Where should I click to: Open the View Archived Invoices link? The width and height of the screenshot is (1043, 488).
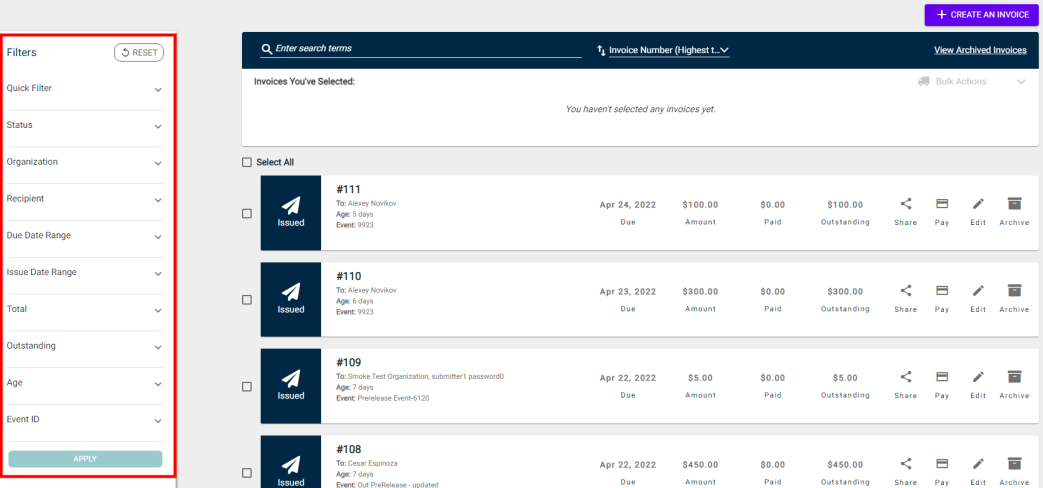point(979,50)
